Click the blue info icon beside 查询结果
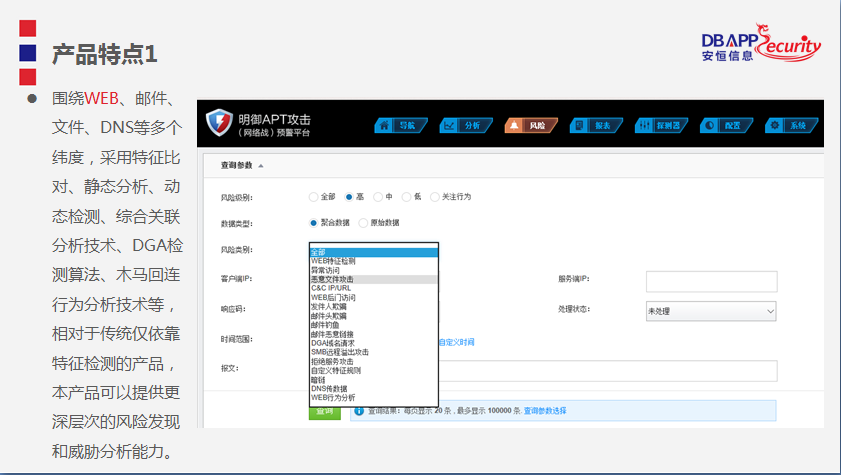This screenshot has height=475, width=841. 359,411
